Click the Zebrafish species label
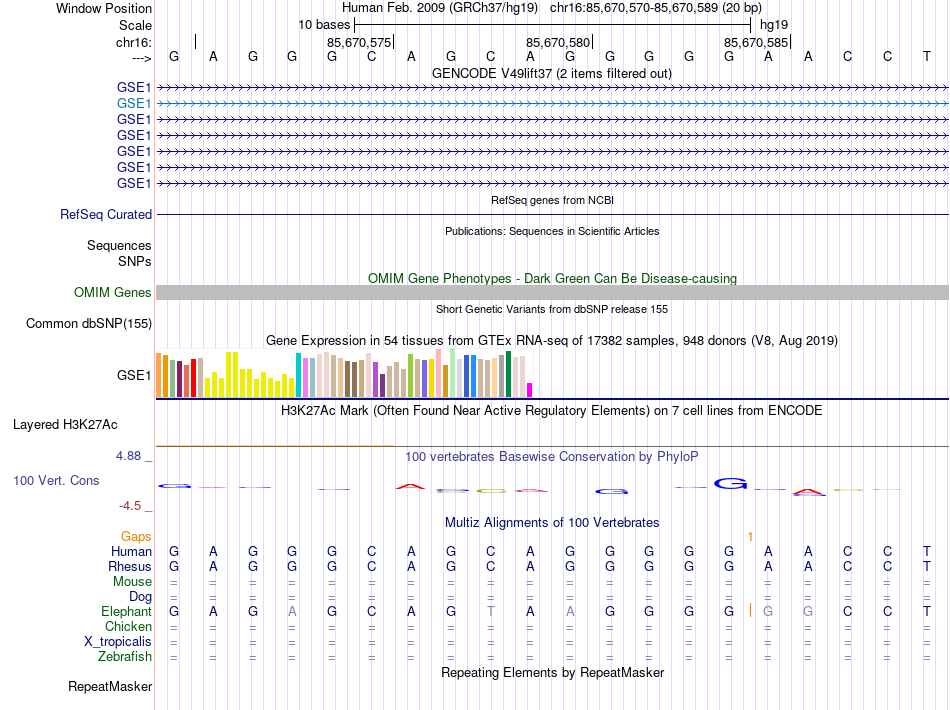The width and height of the screenshot is (950, 710). coord(125,656)
